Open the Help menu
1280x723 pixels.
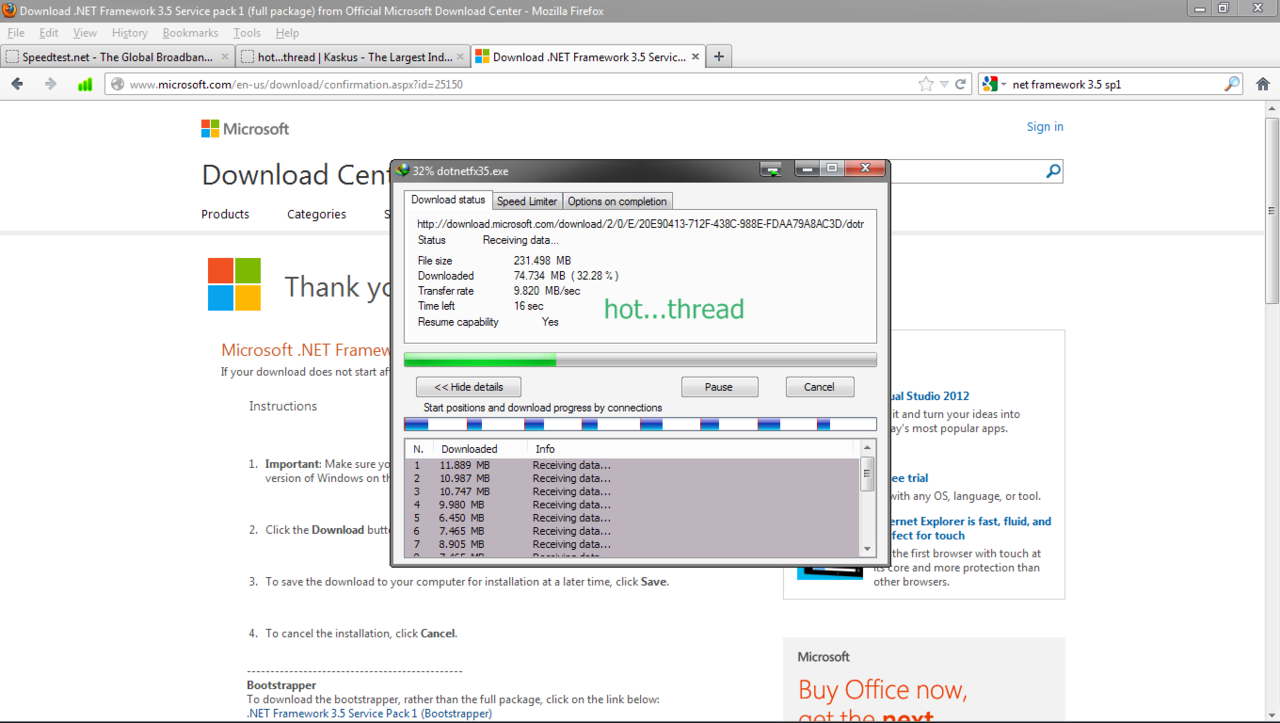tap(287, 33)
